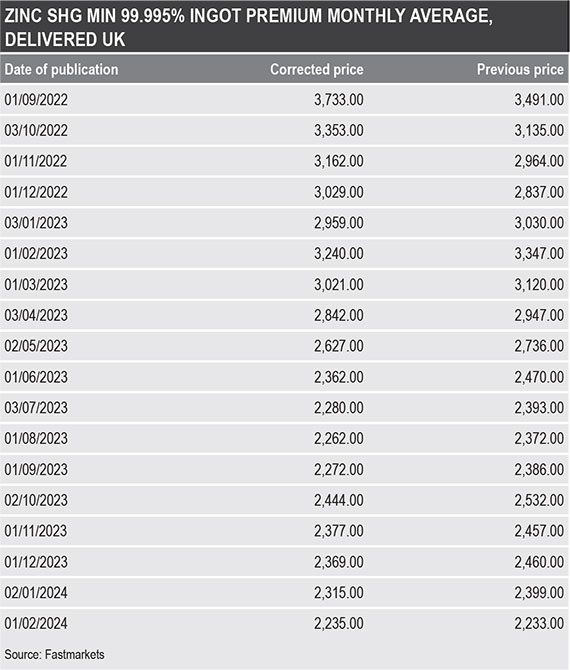570x670 pixels.
Task: Click corrected price 2,369.00
Action: [339, 562]
